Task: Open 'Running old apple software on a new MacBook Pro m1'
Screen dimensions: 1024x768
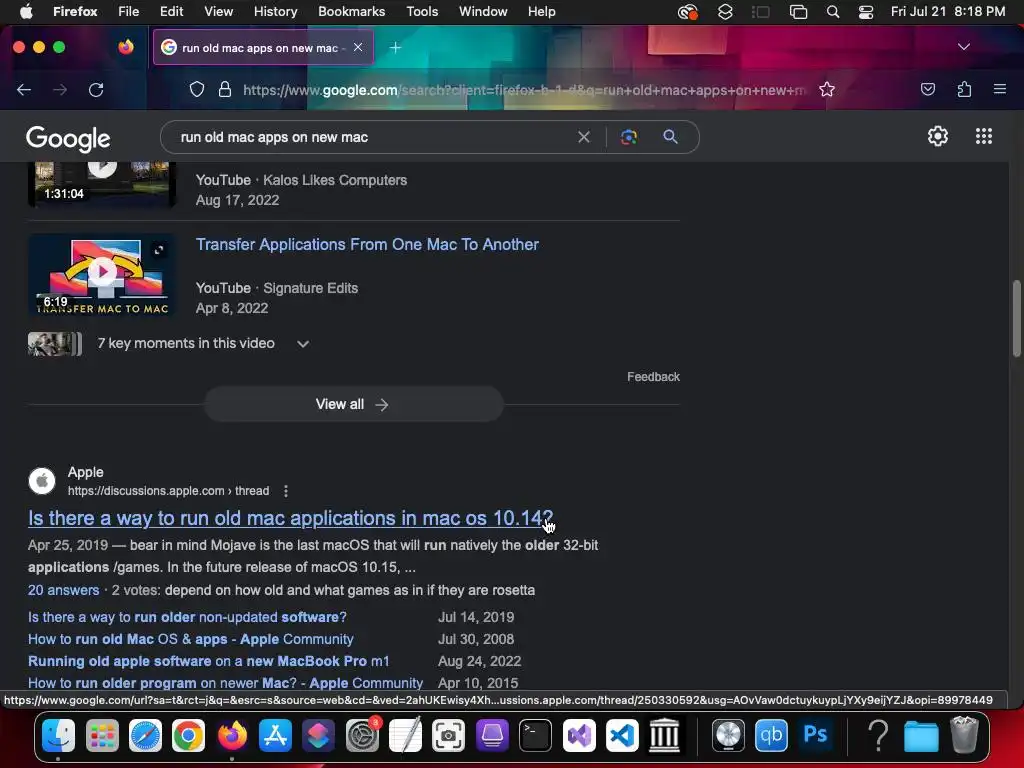Action: coord(208,661)
